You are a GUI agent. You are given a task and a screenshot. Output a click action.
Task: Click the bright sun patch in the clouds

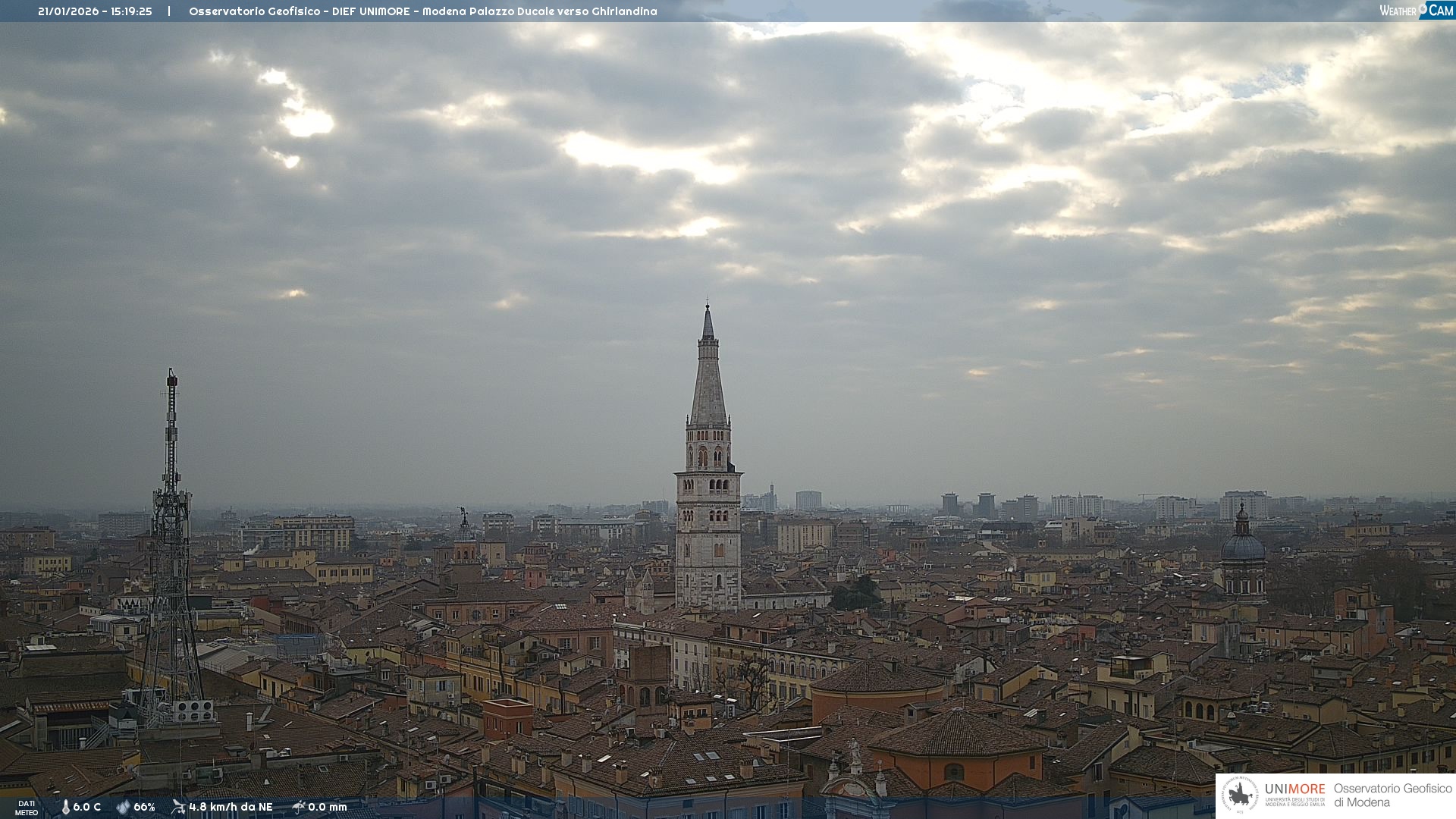pyautogui.click(x=307, y=121)
